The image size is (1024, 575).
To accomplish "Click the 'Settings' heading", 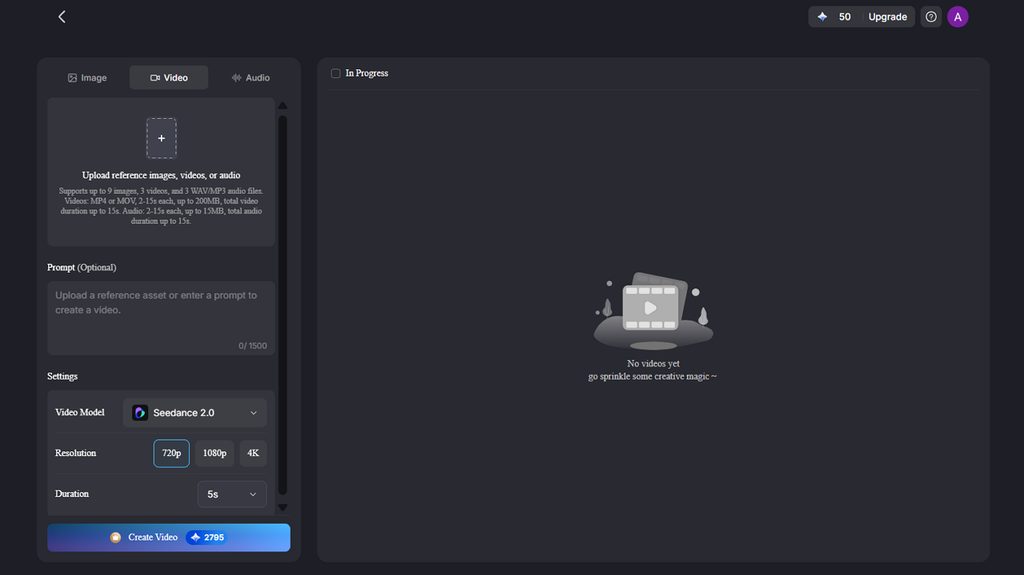I will (x=62, y=376).
